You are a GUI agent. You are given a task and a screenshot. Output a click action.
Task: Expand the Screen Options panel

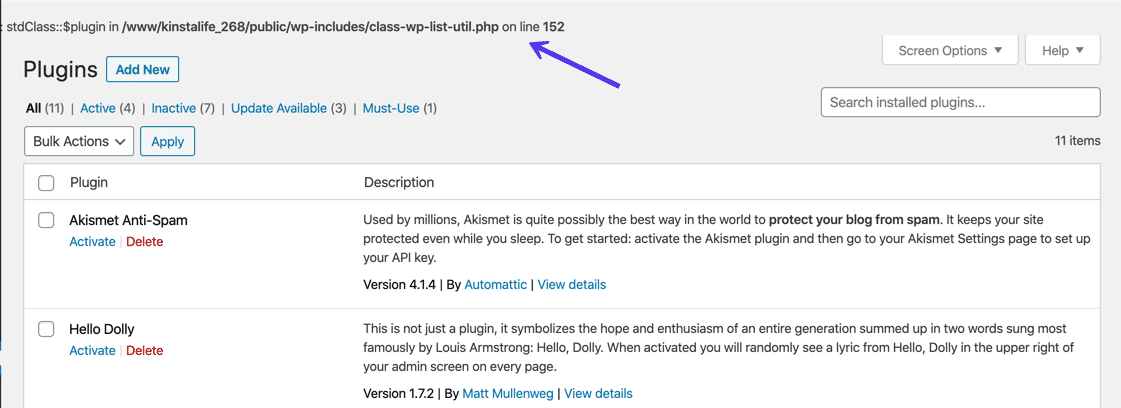pyautogui.click(x=950, y=51)
